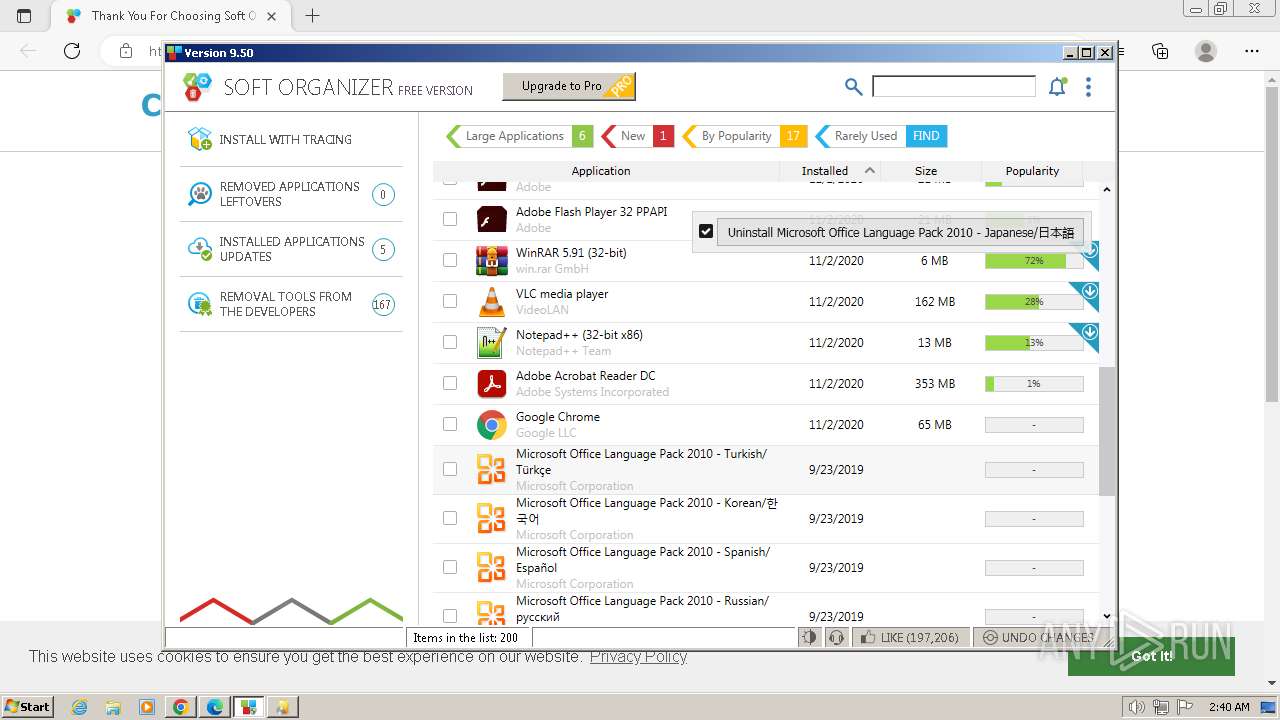
Task: Click the Office Language Pack Turkish icon
Action: tap(491, 469)
